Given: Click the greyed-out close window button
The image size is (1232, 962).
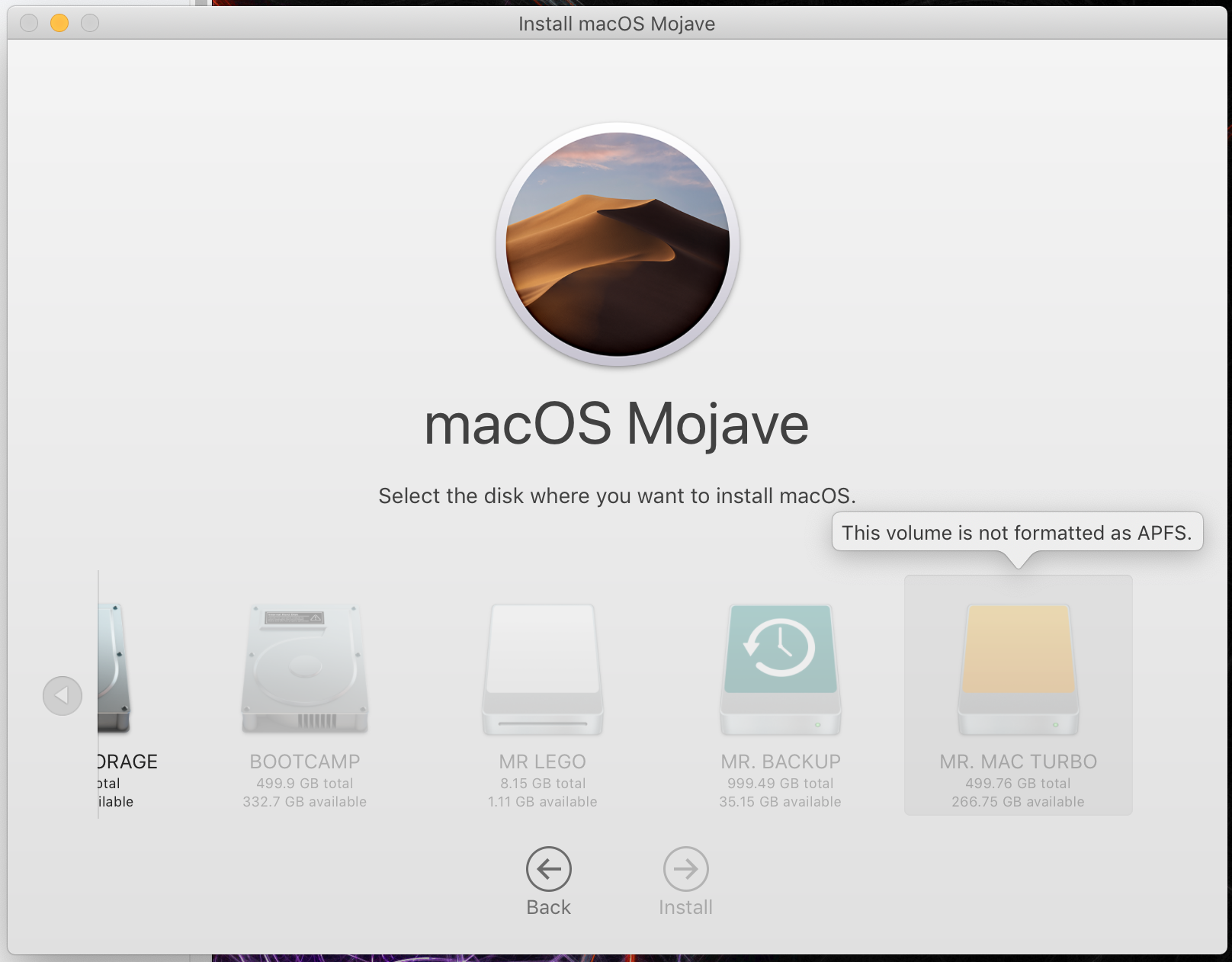Looking at the screenshot, I should (29, 24).
